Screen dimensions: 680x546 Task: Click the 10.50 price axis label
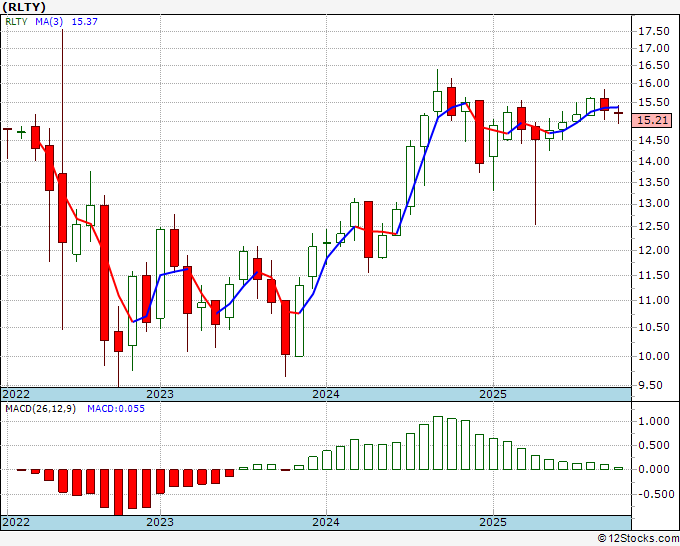tap(654, 327)
